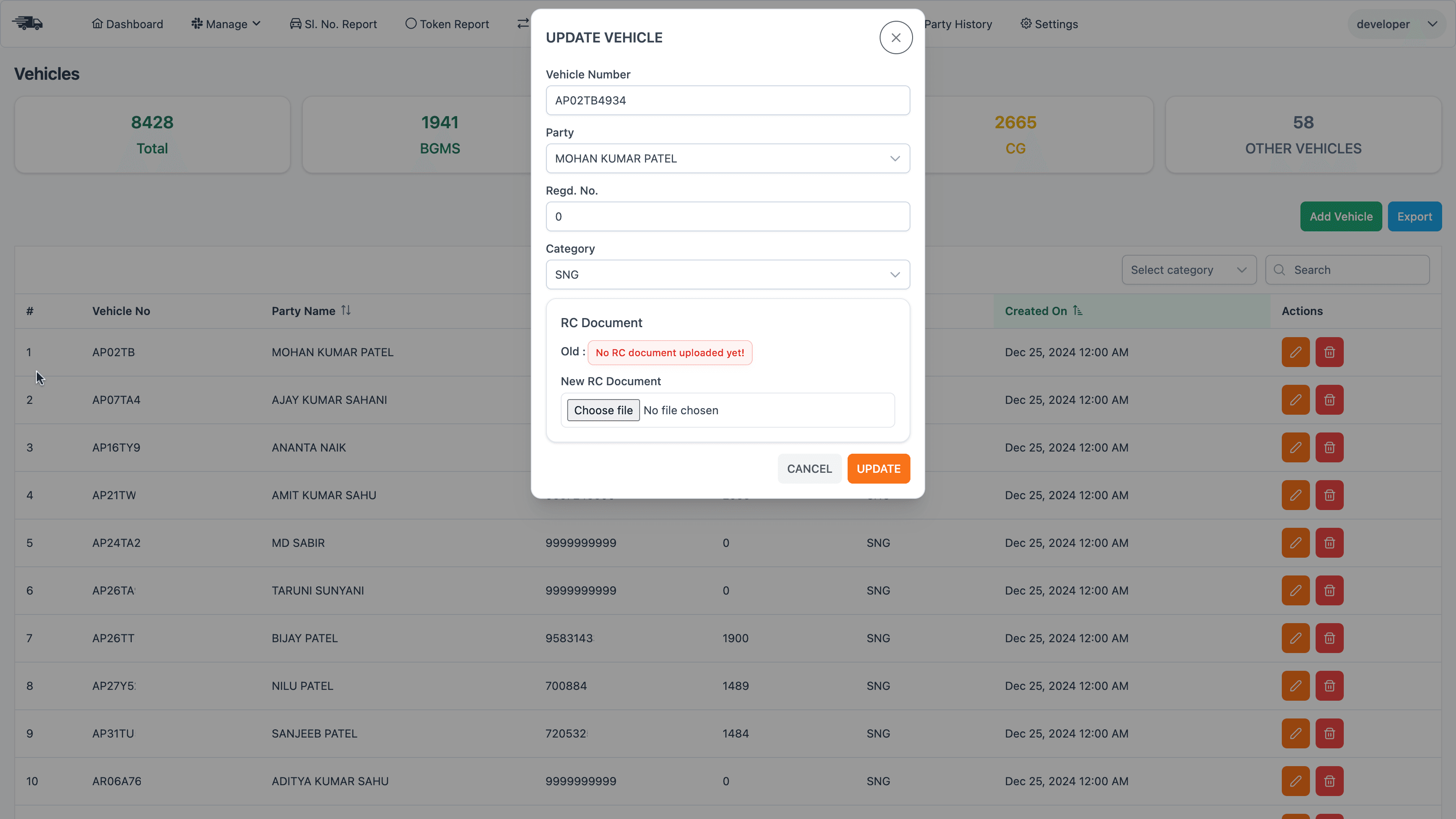Image resolution: width=1456 pixels, height=819 pixels.
Task: Open the Party dropdown in dialog
Action: pos(728,158)
